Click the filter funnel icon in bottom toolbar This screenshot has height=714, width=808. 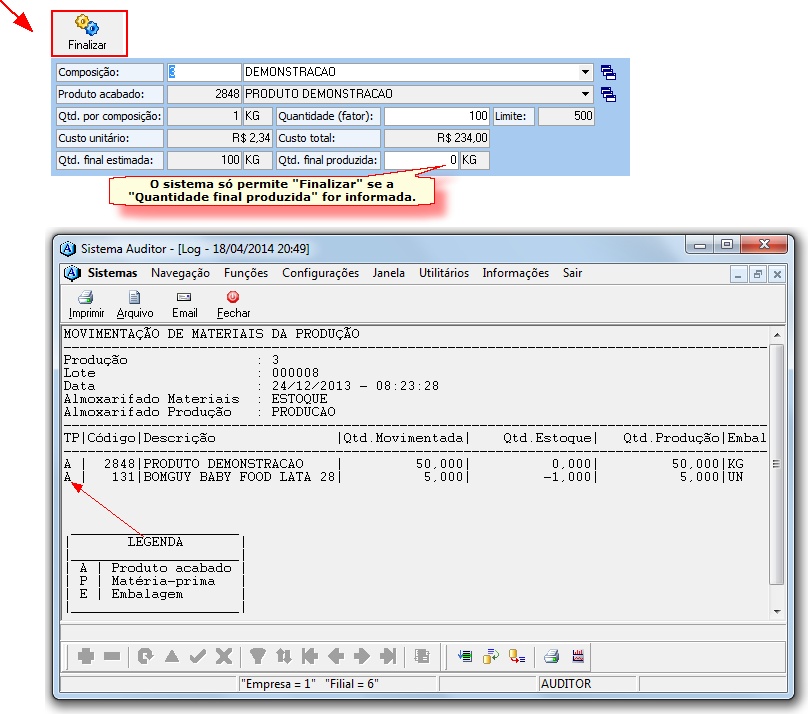pyautogui.click(x=258, y=656)
